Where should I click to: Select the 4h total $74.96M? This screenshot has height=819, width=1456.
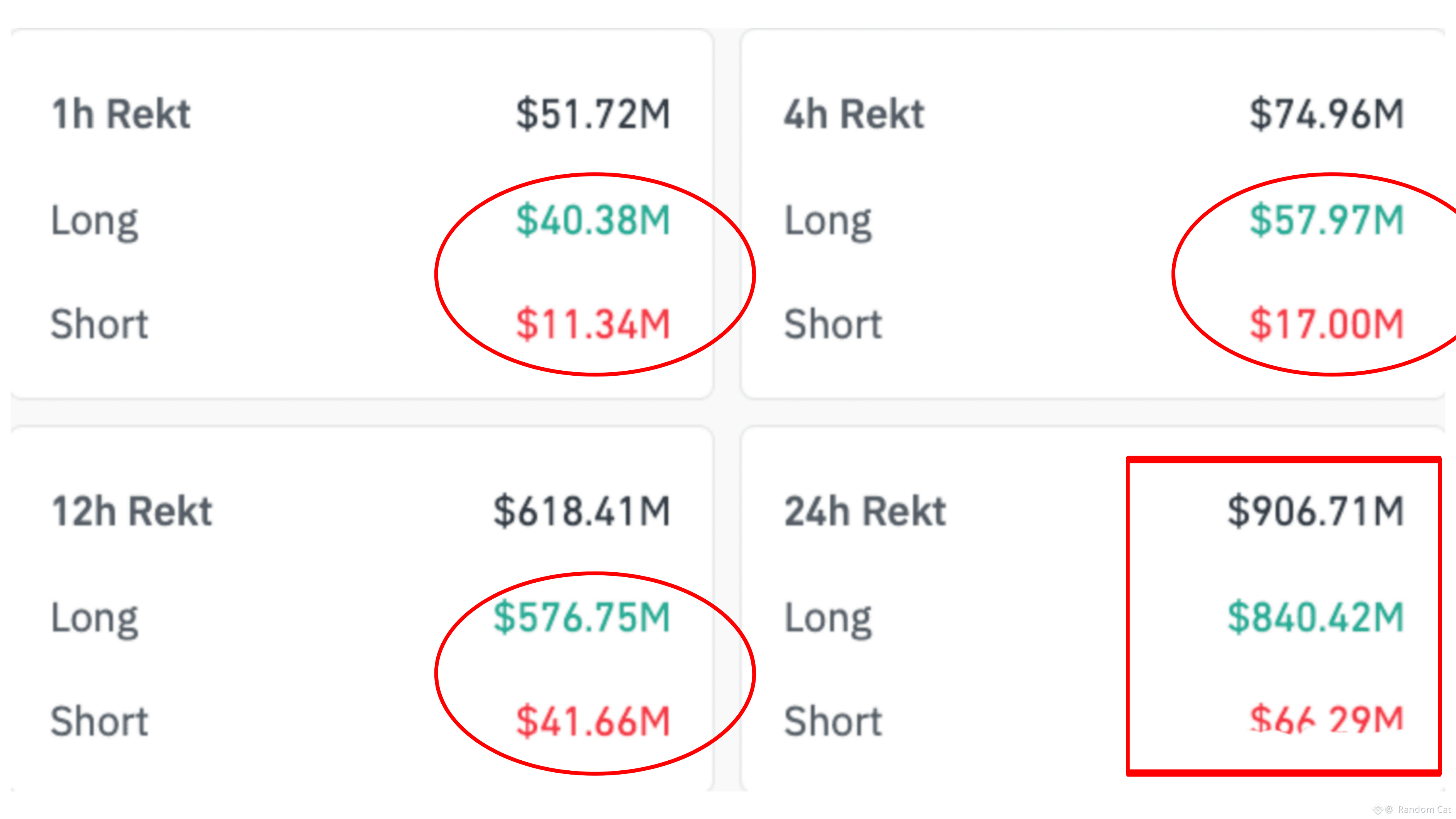pos(1327,114)
